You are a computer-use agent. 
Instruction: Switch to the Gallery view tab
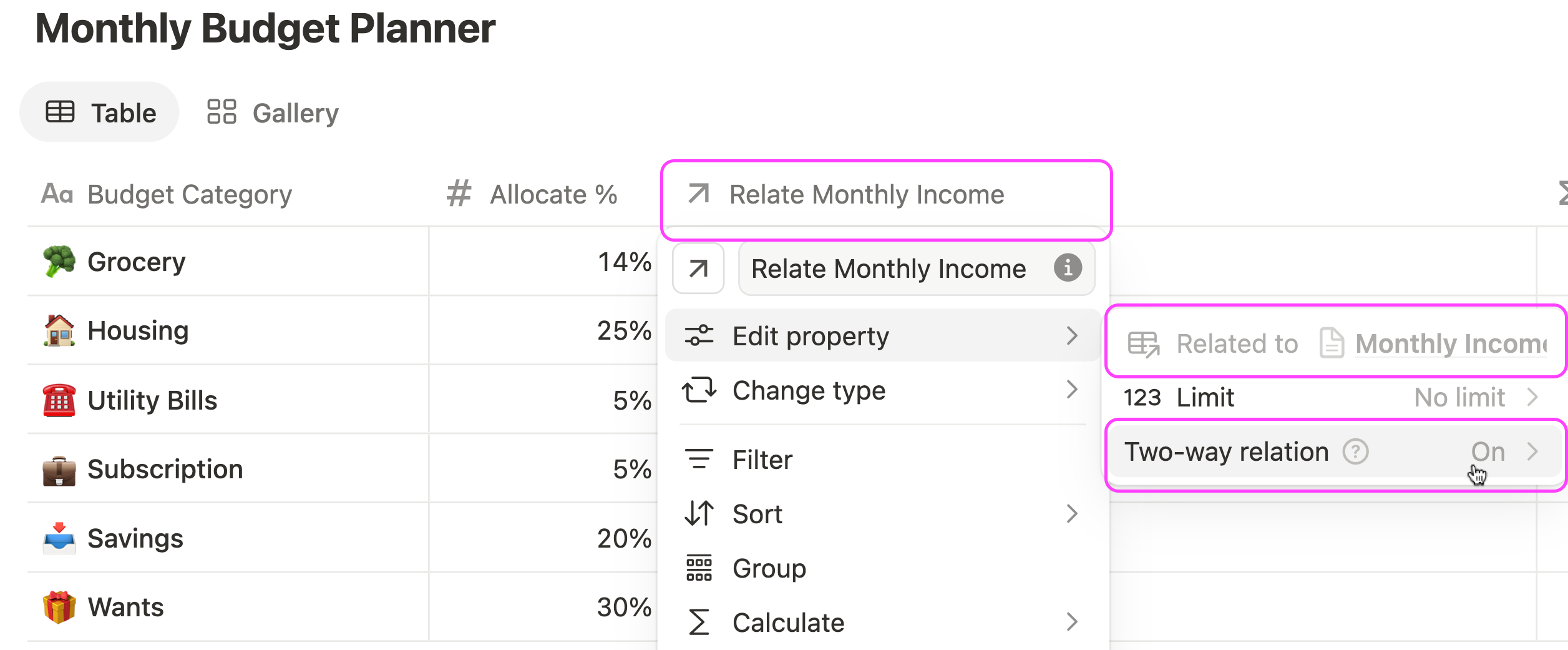pos(273,112)
